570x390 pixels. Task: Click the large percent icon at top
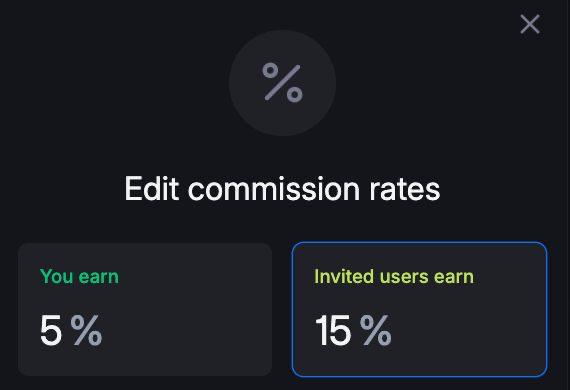(282, 83)
